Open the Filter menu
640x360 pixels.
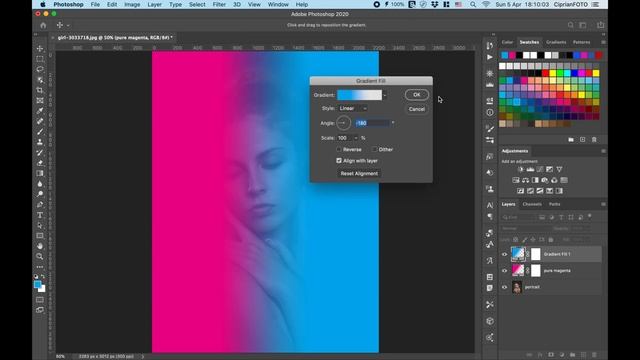[x=219, y=4]
